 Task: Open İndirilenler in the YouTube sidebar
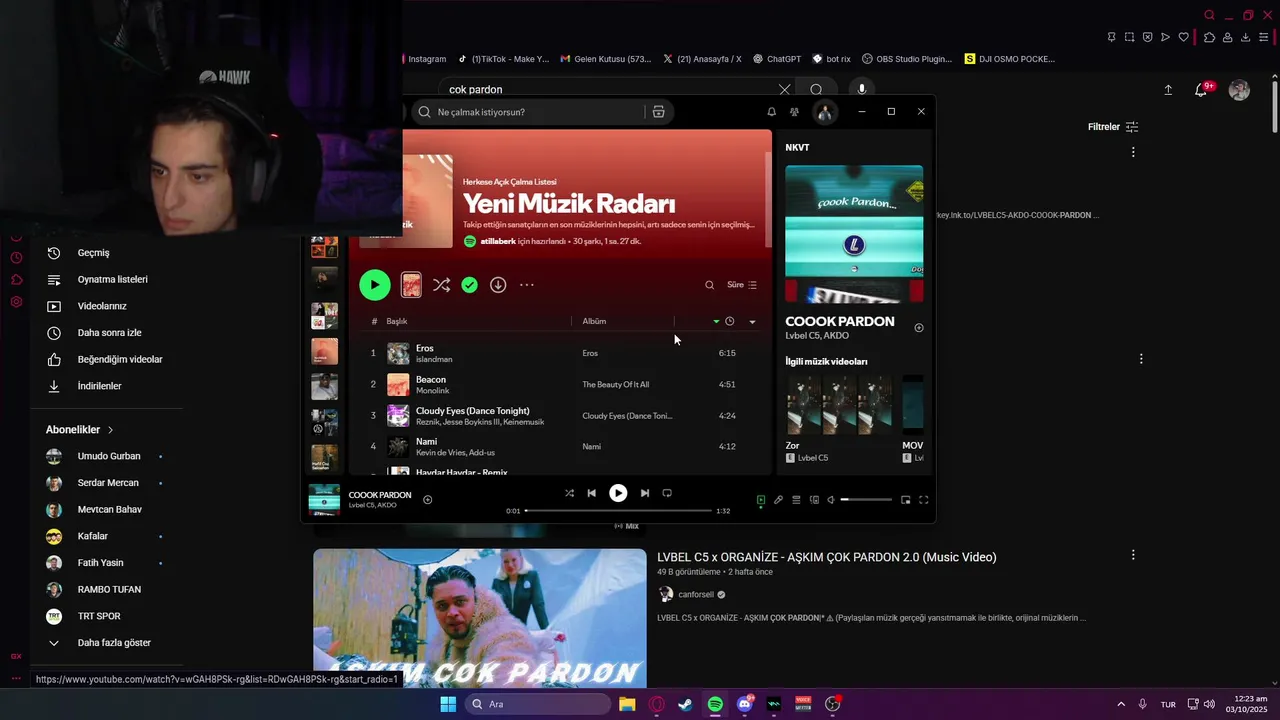[x=99, y=386]
